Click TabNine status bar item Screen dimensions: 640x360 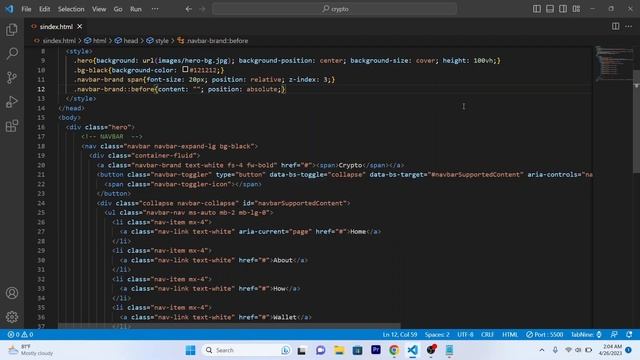click(x=587, y=335)
